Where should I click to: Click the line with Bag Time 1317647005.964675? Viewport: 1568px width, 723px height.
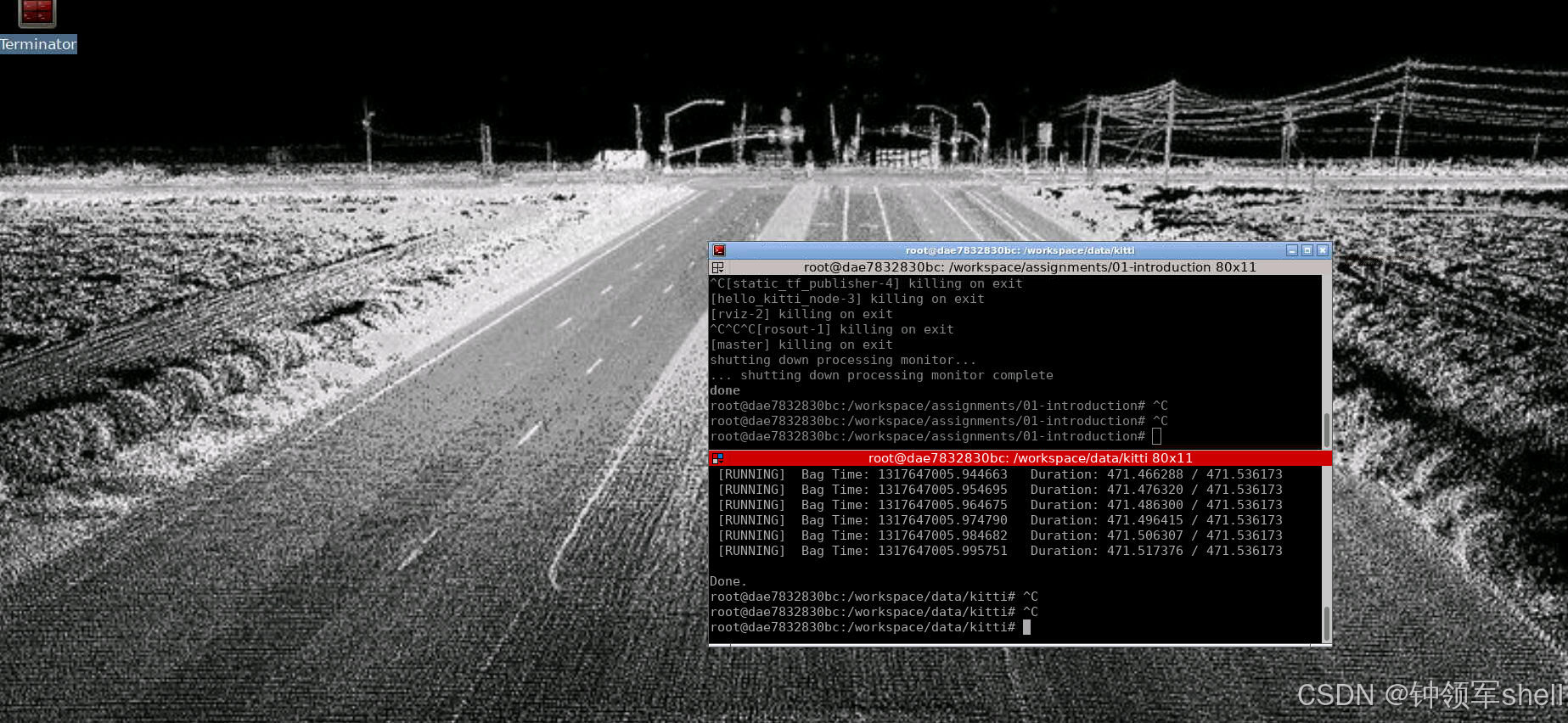pyautogui.click(x=1000, y=505)
